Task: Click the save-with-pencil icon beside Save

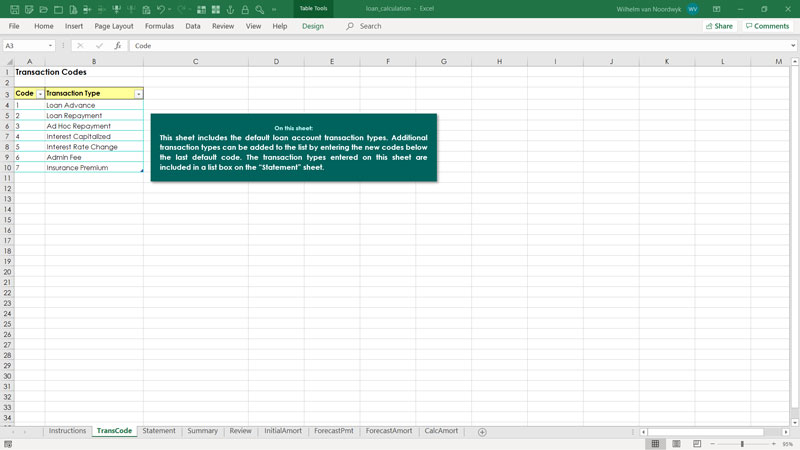Action: 29,9
